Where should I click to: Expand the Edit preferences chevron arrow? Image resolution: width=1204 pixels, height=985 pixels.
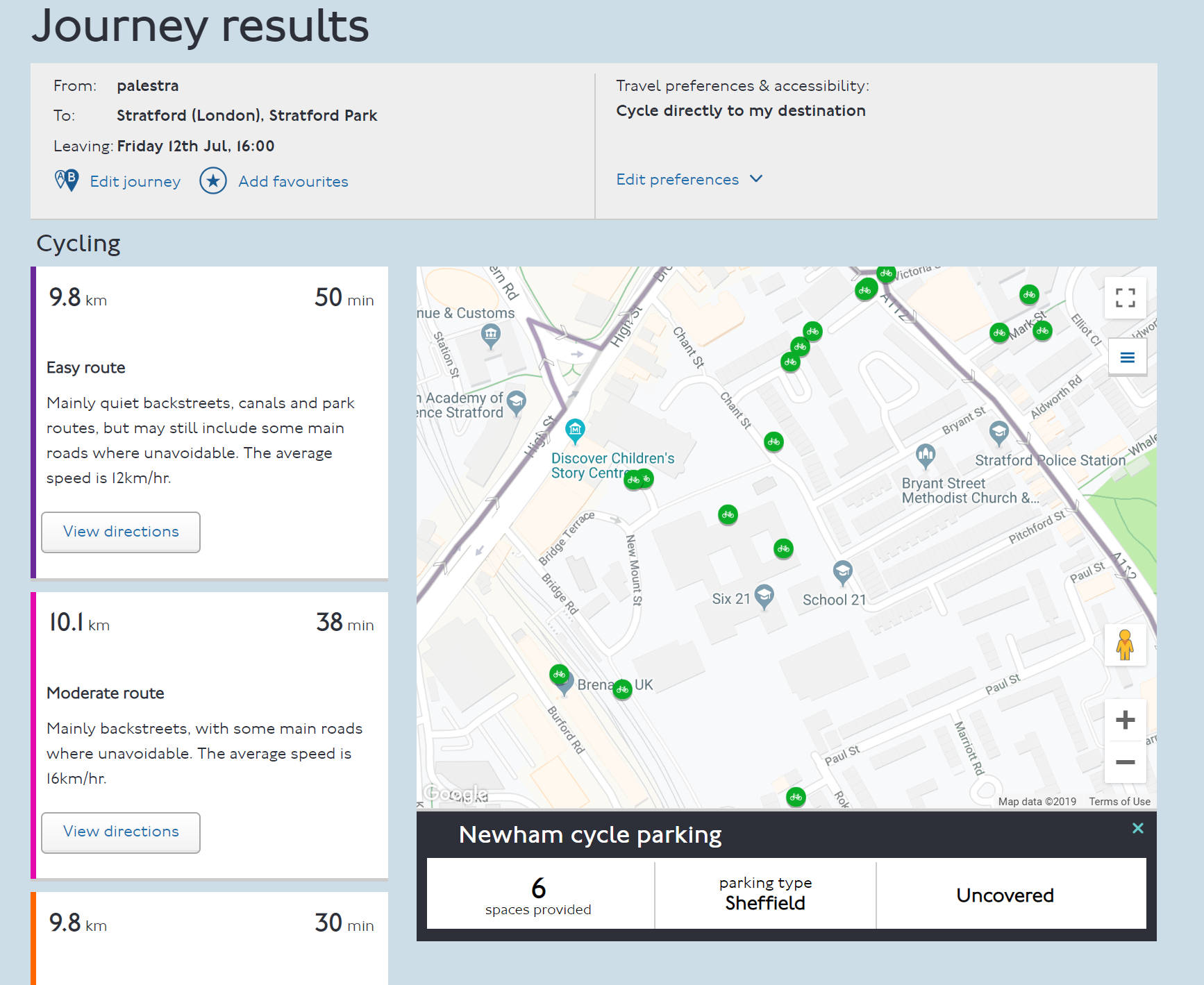point(756,179)
